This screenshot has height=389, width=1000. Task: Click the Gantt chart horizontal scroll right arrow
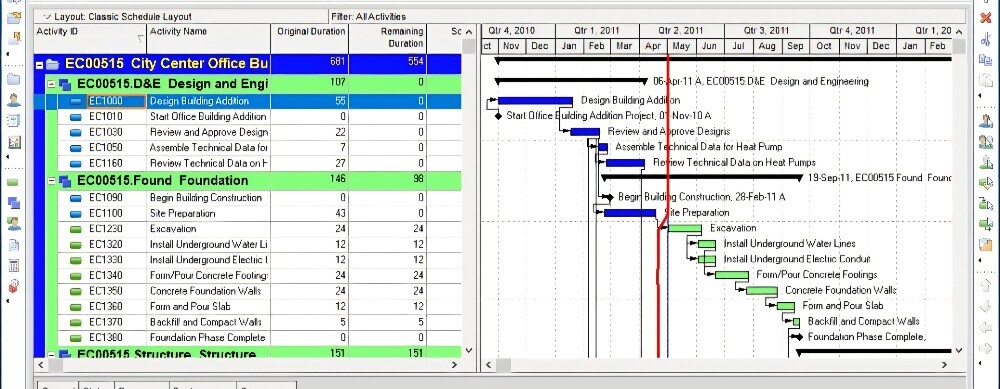tap(945, 365)
